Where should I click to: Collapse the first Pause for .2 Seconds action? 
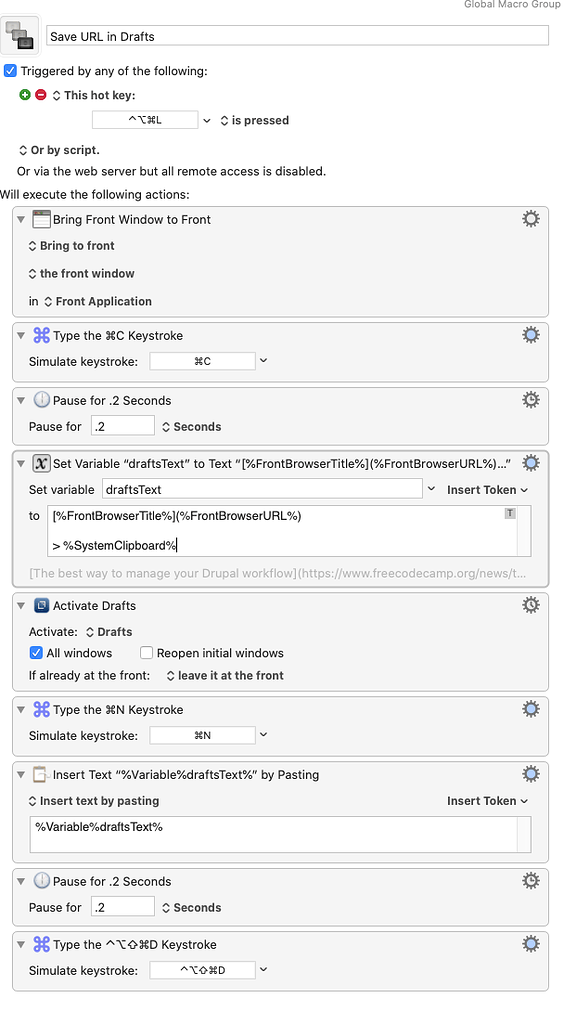(21, 401)
